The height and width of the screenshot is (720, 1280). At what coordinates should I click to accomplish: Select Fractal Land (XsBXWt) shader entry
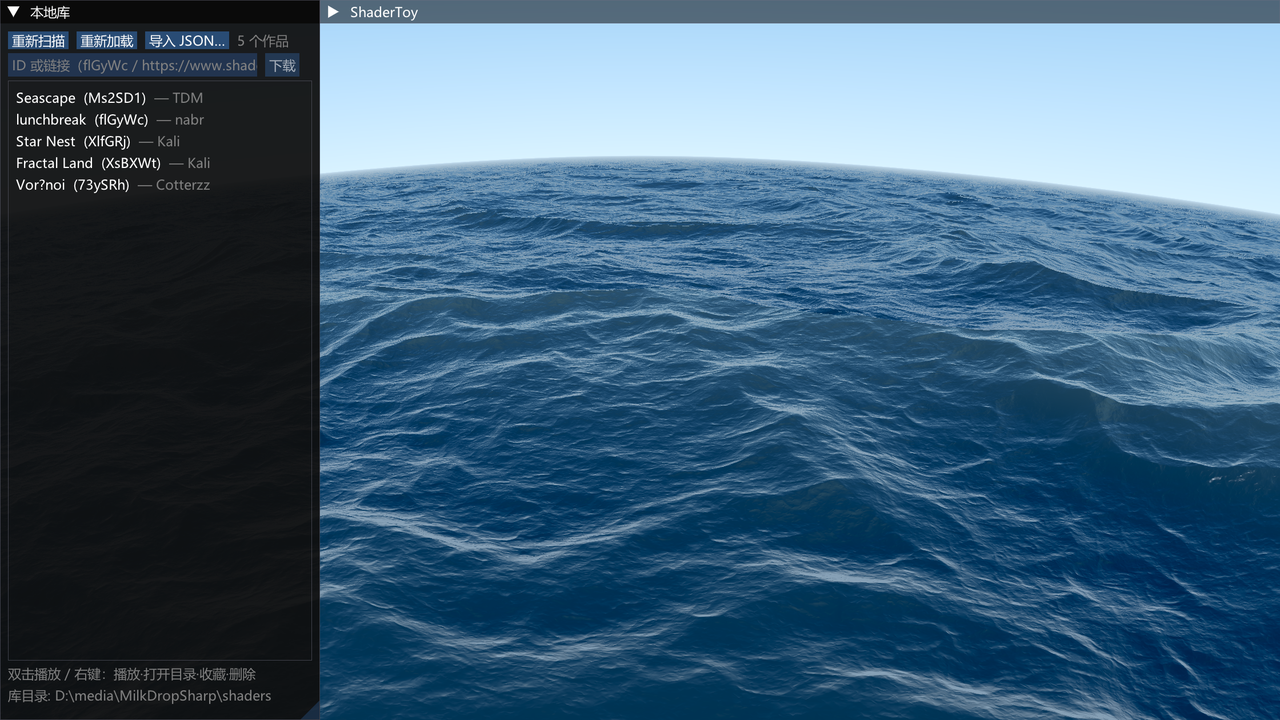coord(160,163)
